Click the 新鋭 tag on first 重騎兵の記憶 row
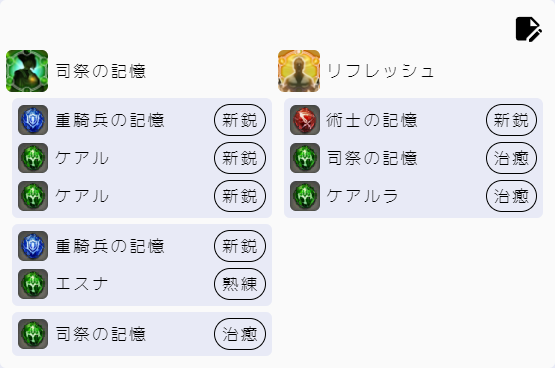Image resolution: width=555 pixels, height=368 pixels. 240,120
